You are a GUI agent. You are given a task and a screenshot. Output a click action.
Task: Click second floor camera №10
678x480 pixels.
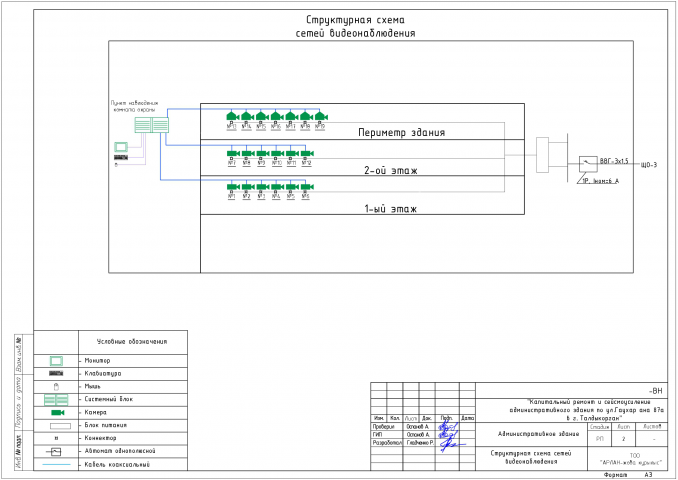[x=277, y=153]
